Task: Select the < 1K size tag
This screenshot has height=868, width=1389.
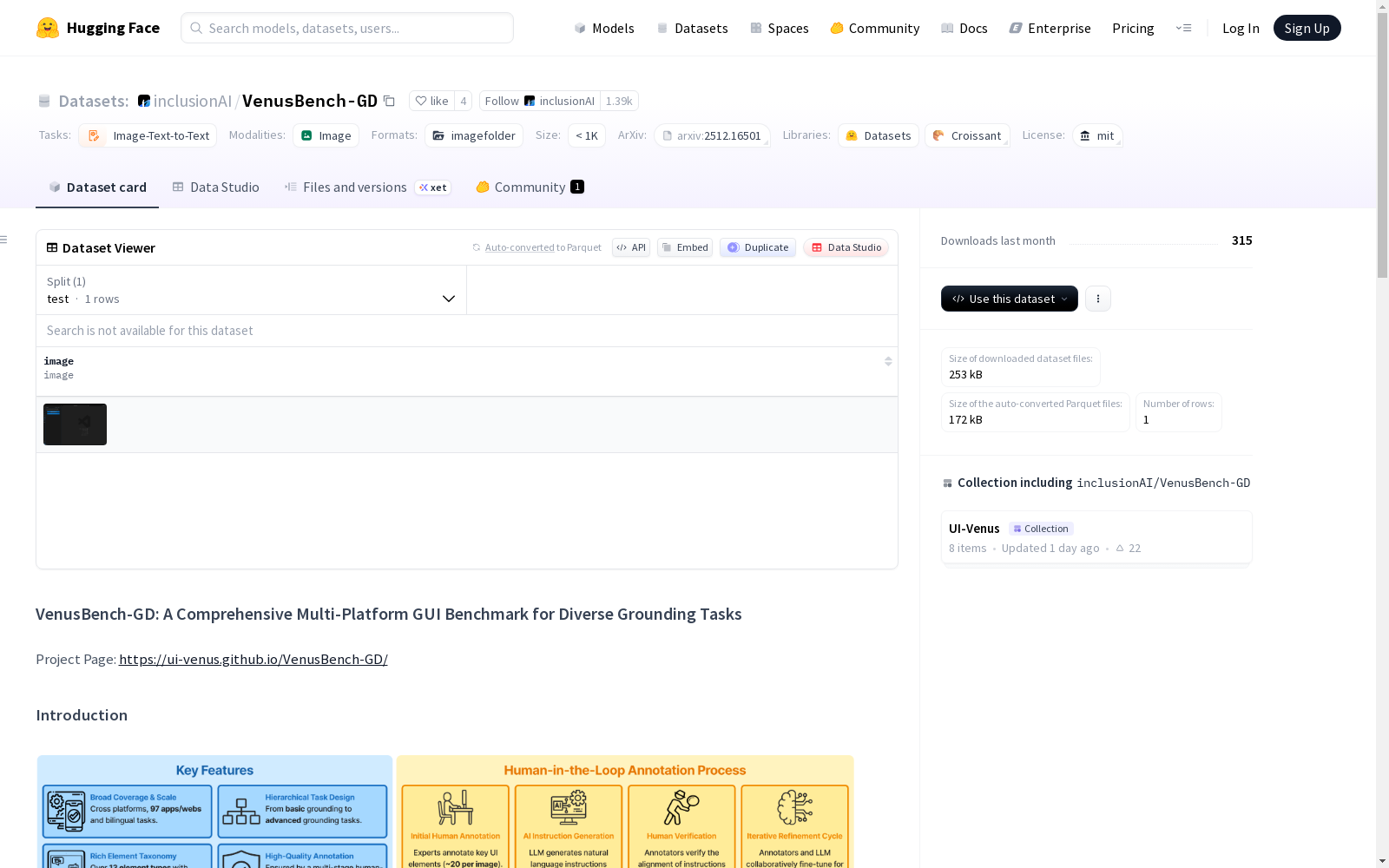Action: [x=587, y=135]
